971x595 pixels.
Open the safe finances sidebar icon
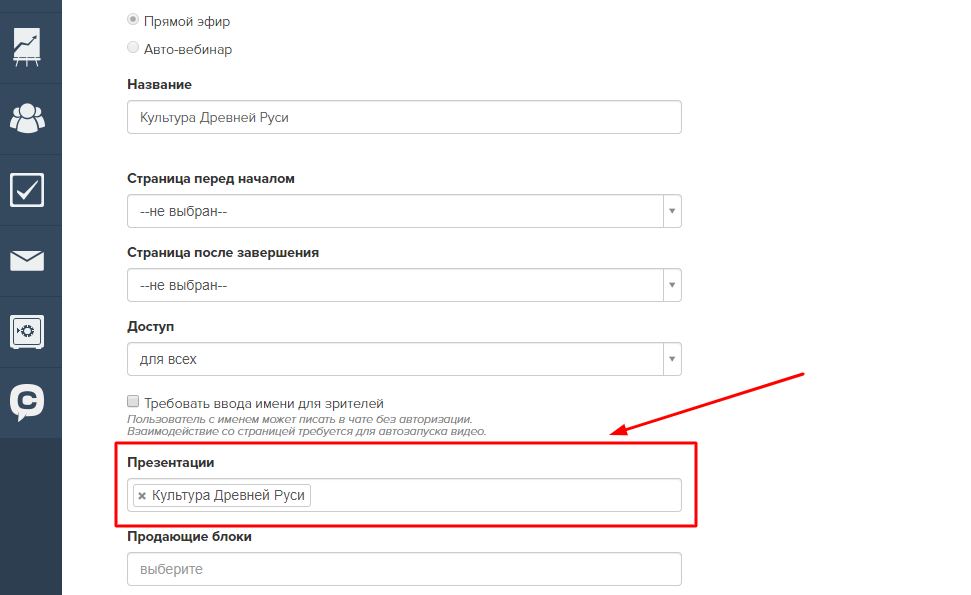(27, 332)
